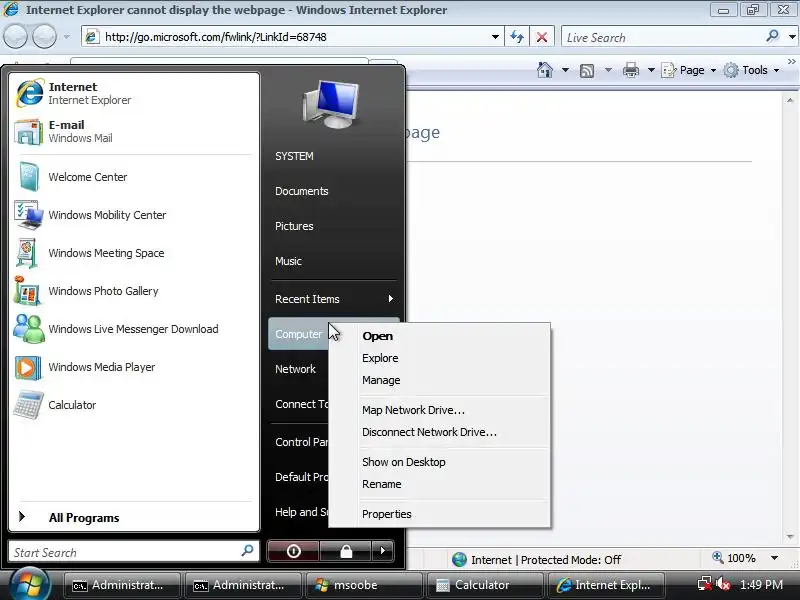Screen dimensions: 800x600
Task: Expand shutdown options arrow
Action: (x=383, y=551)
